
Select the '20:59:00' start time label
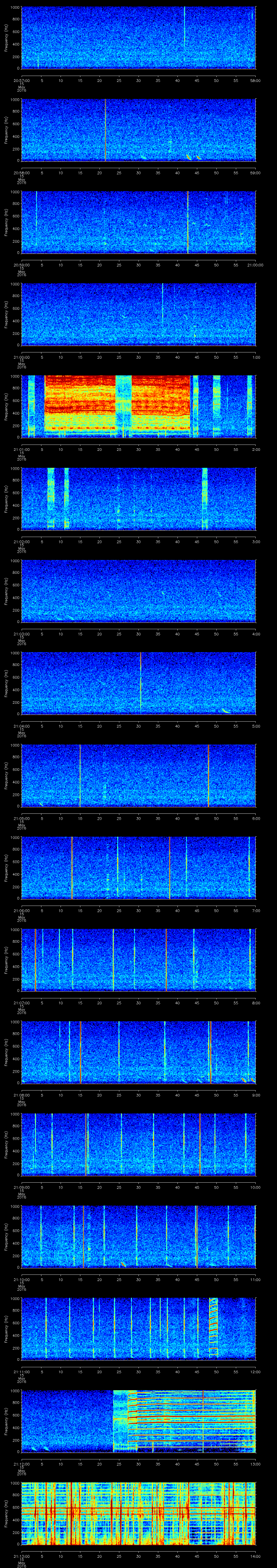(x=21, y=265)
